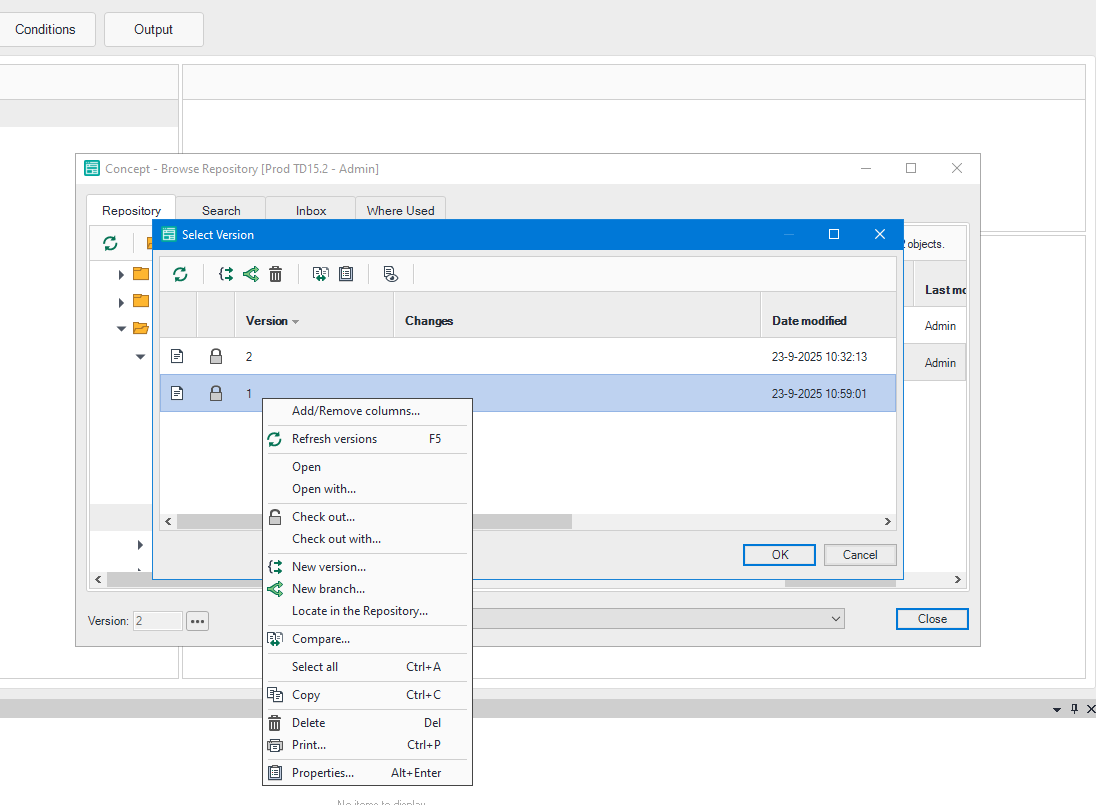Open the dropdown next to the Close button
1096x805 pixels.
coord(836,618)
